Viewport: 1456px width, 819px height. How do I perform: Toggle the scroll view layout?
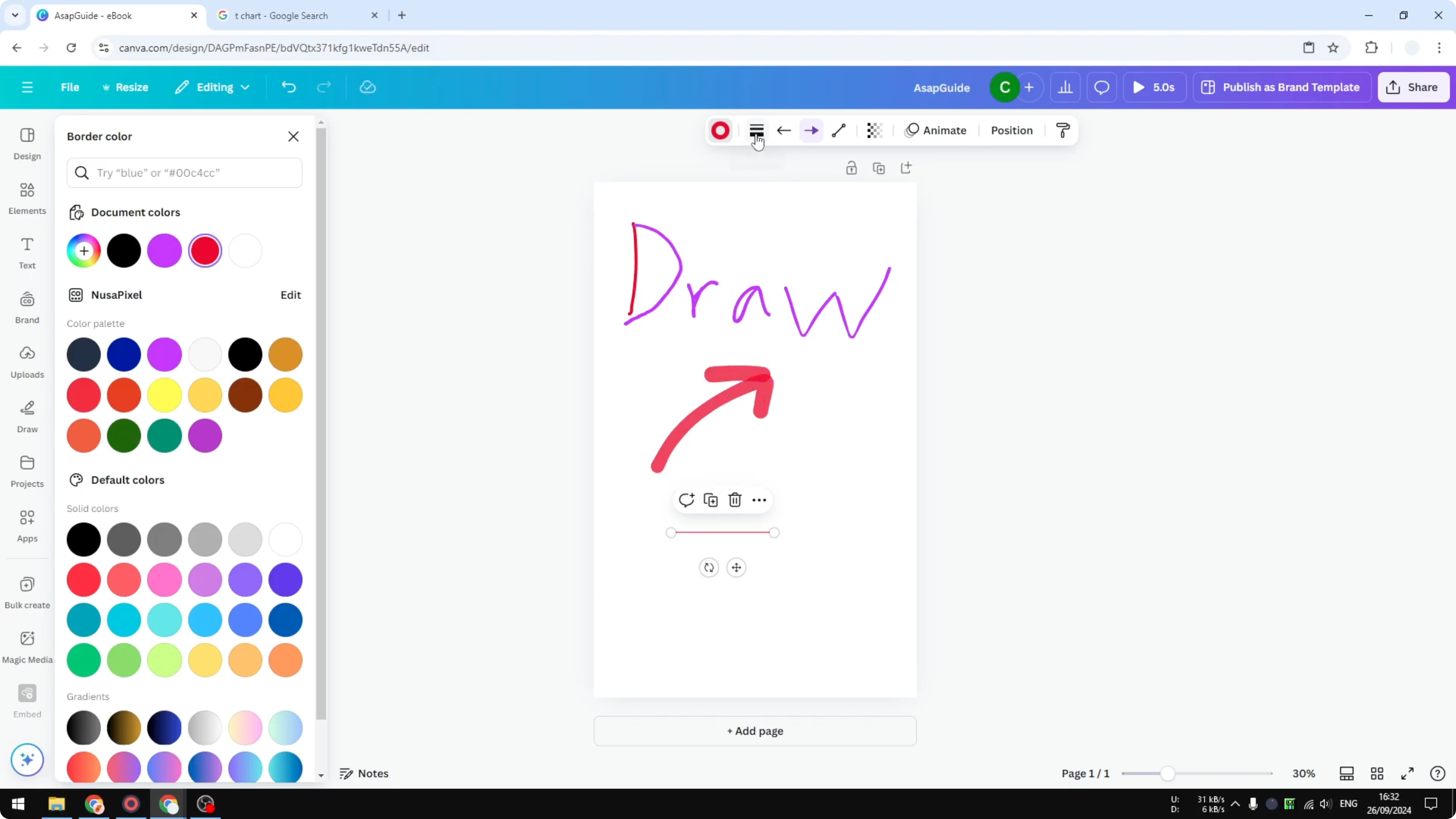click(x=1346, y=773)
